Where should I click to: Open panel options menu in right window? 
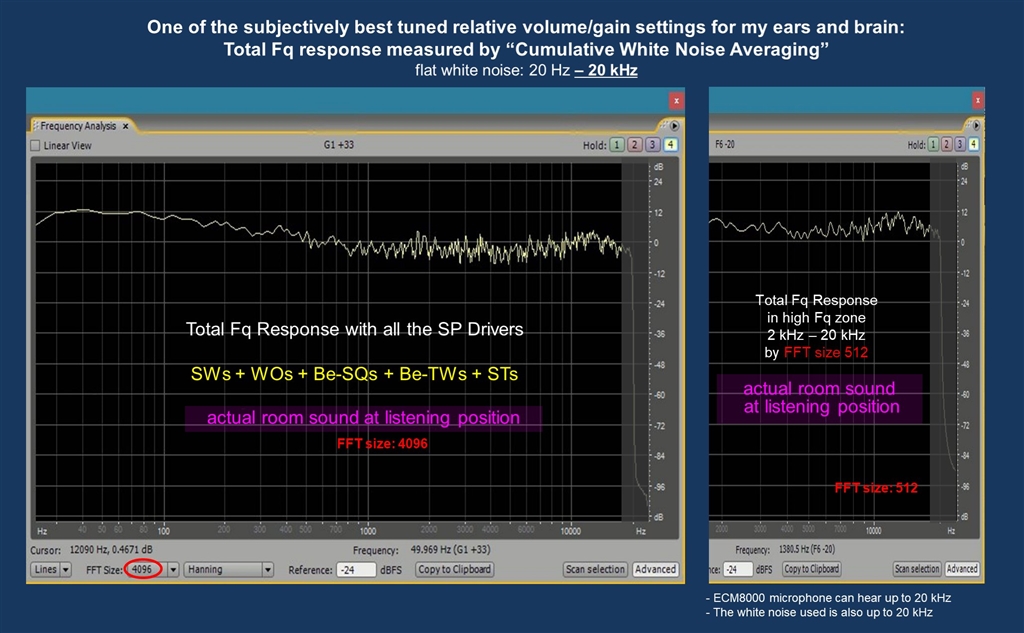(x=976, y=125)
